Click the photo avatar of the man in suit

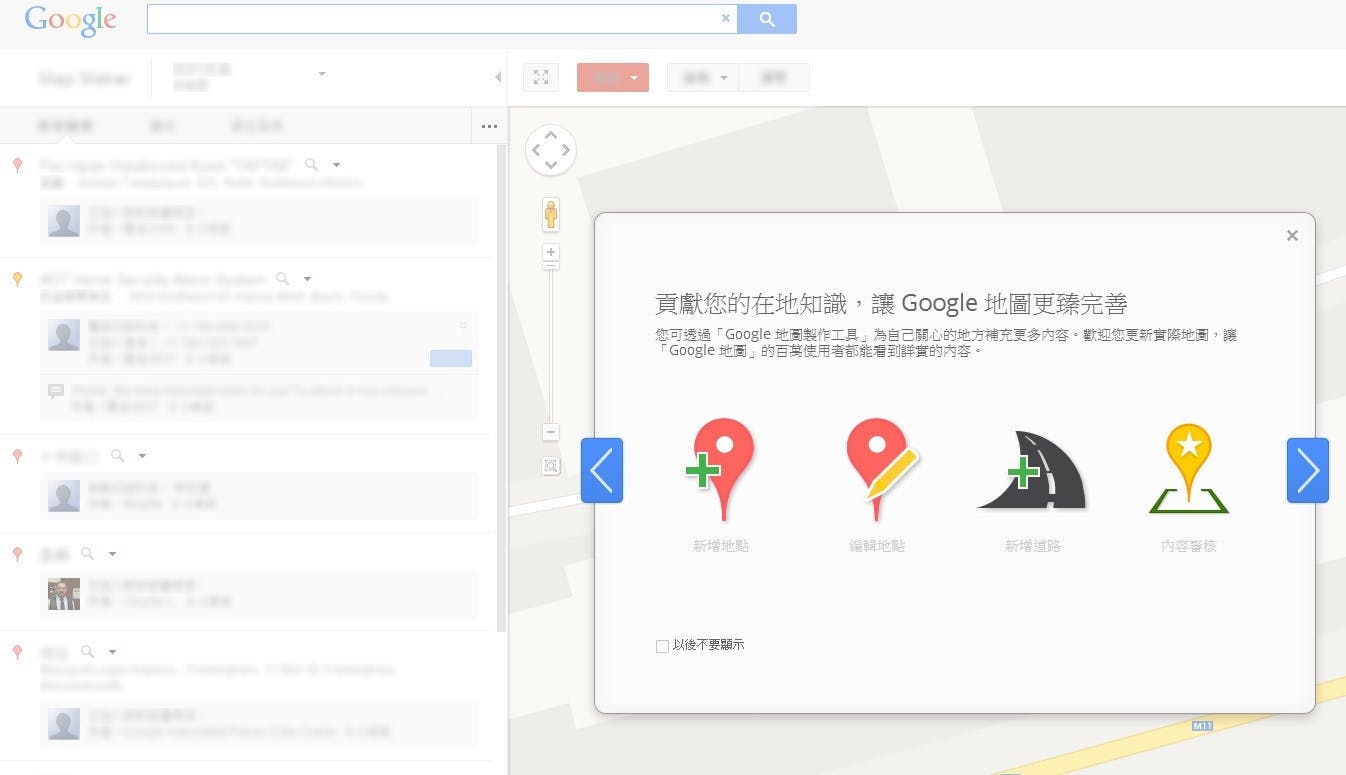pyautogui.click(x=64, y=594)
